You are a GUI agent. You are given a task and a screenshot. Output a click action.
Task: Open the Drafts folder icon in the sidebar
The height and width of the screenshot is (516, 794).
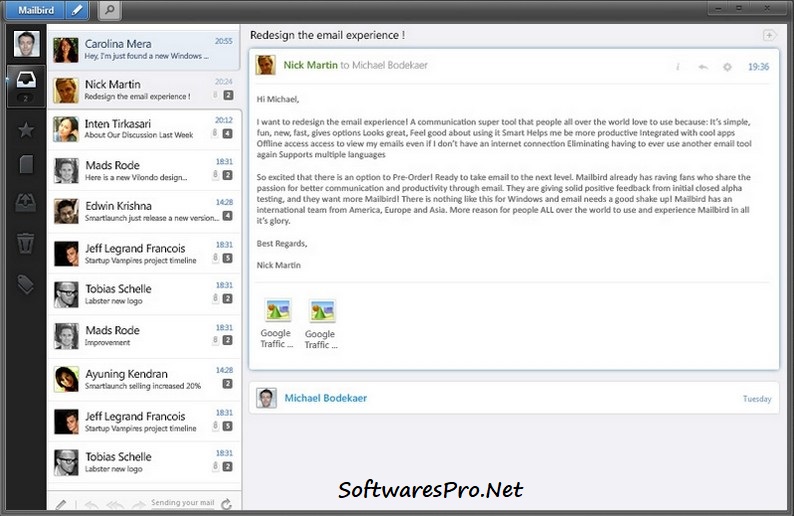[26, 165]
